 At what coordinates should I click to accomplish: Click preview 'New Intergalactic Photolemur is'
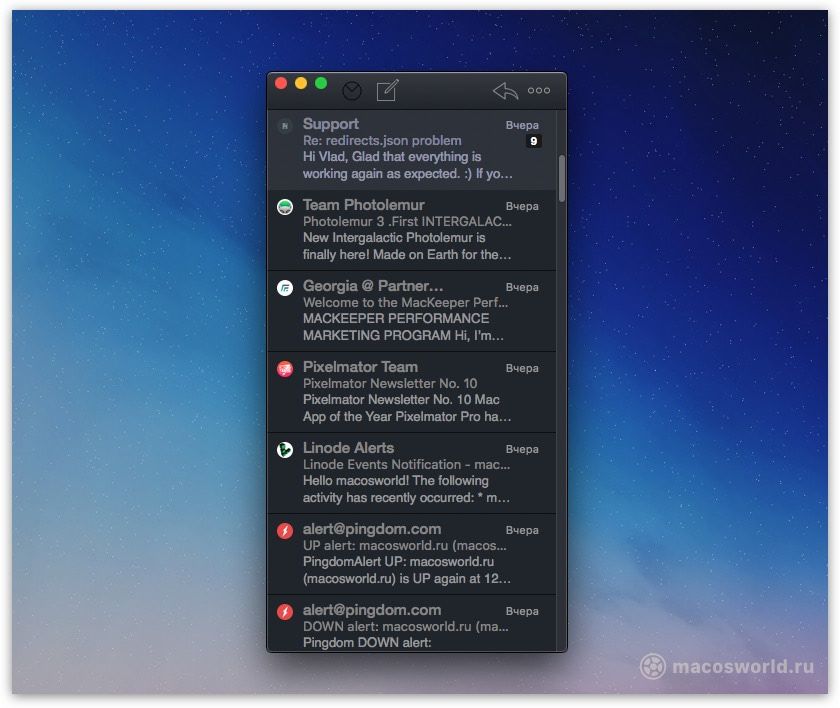click(x=394, y=238)
